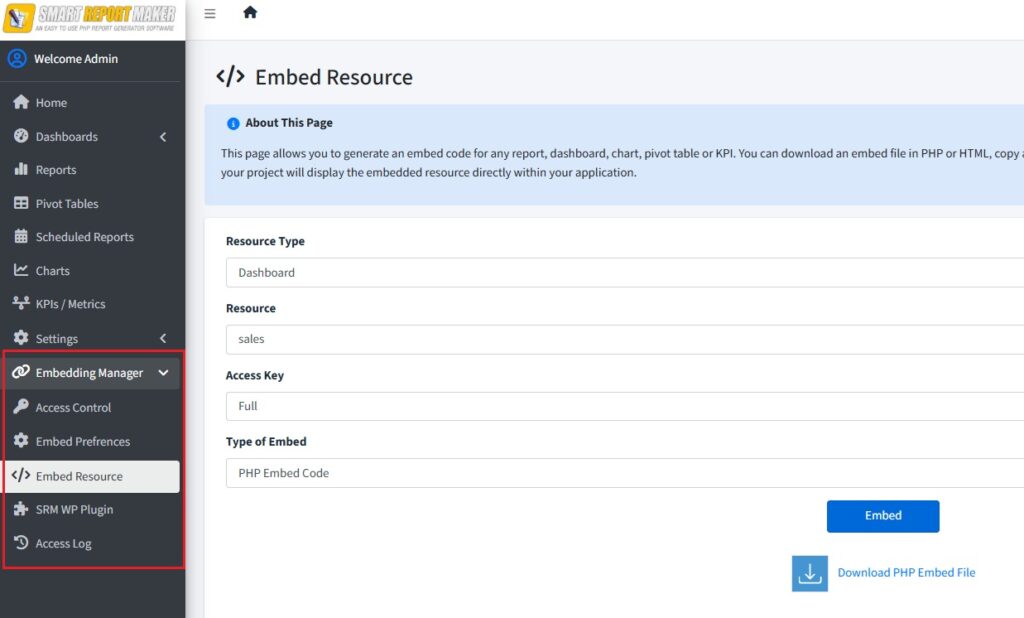Select the Access Control key icon

coord(20,407)
